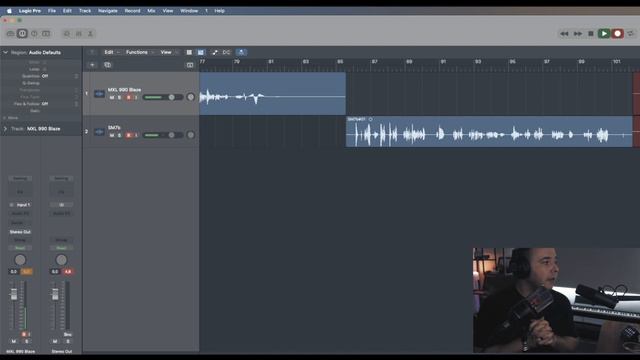Click the Read automation button on MXL strip
The height and width of the screenshot is (360, 640).
click(x=20, y=248)
